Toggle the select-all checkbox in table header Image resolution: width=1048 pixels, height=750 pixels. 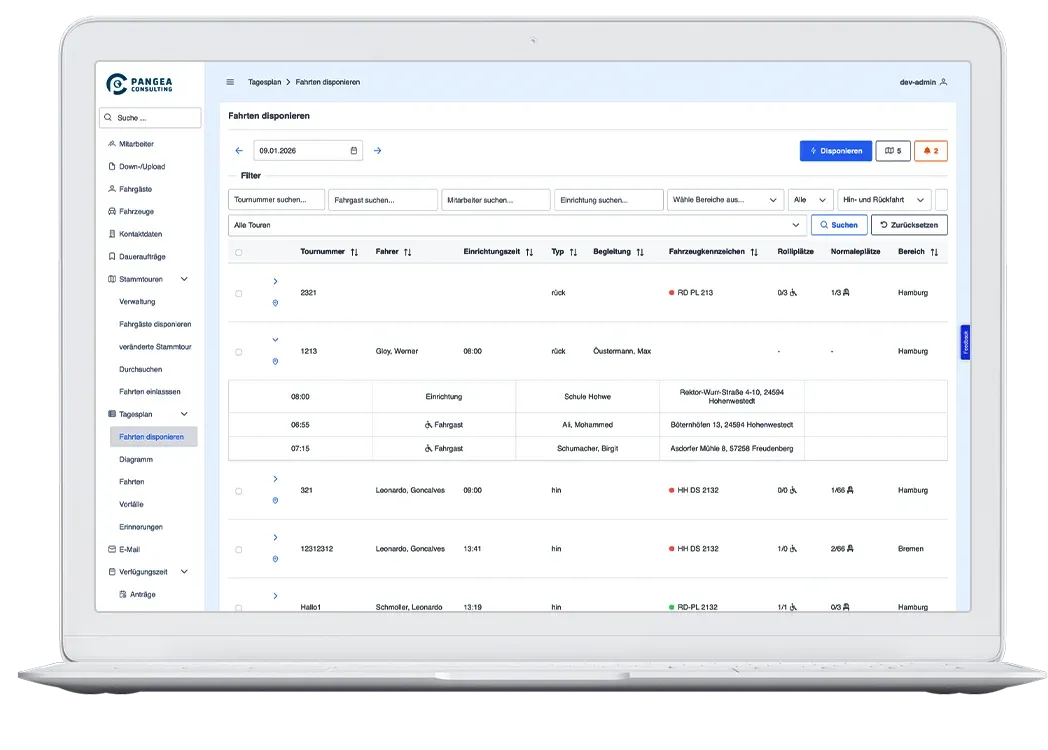coord(238,252)
